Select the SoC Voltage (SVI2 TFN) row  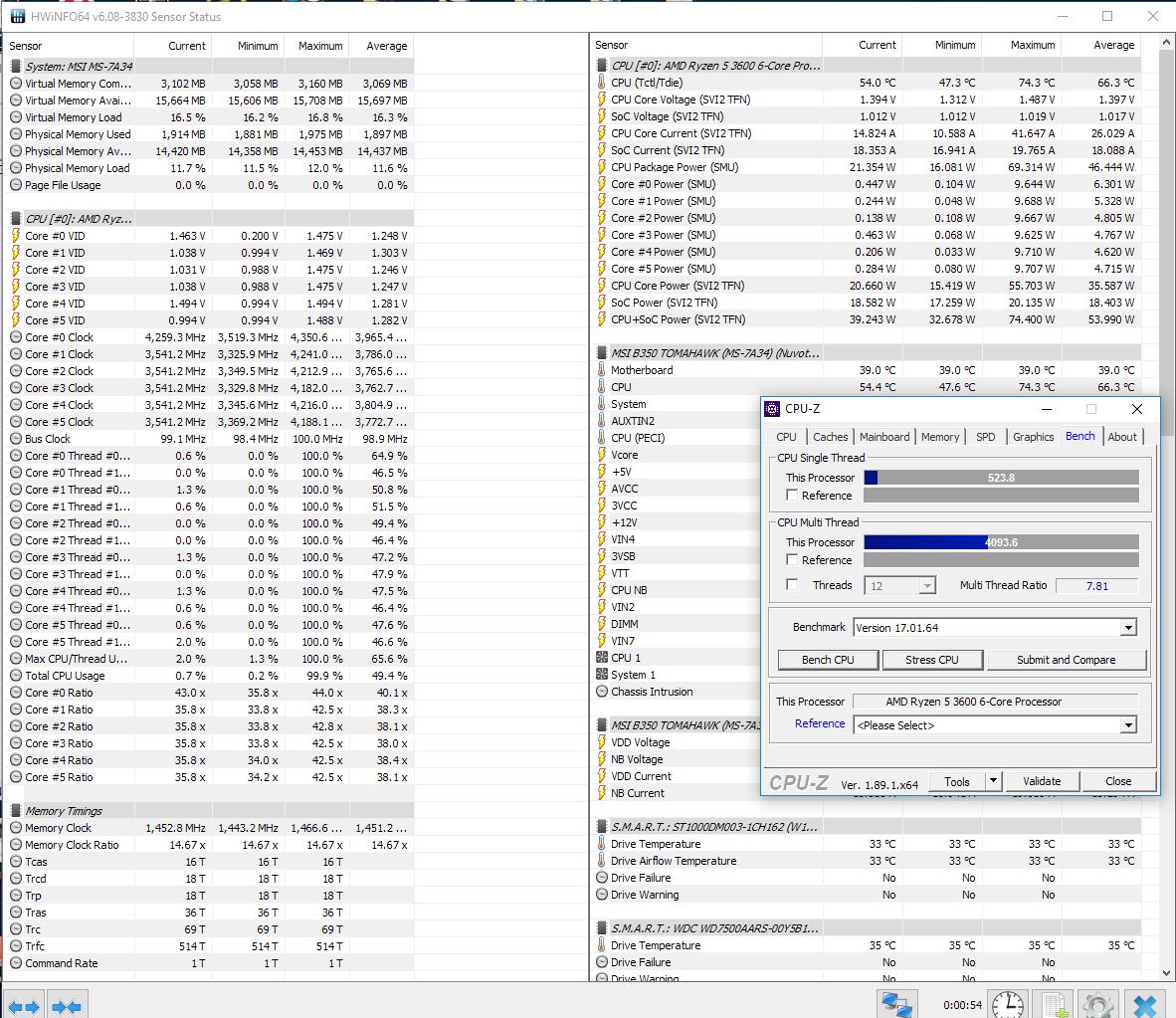coord(867,116)
